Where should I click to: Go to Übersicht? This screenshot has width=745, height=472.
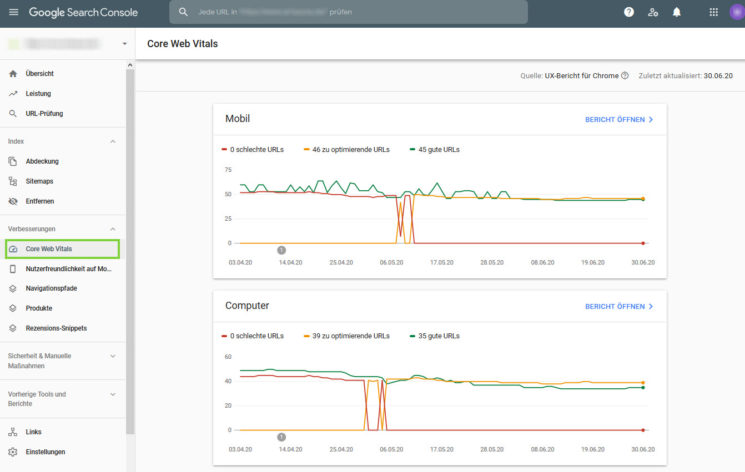tap(39, 74)
